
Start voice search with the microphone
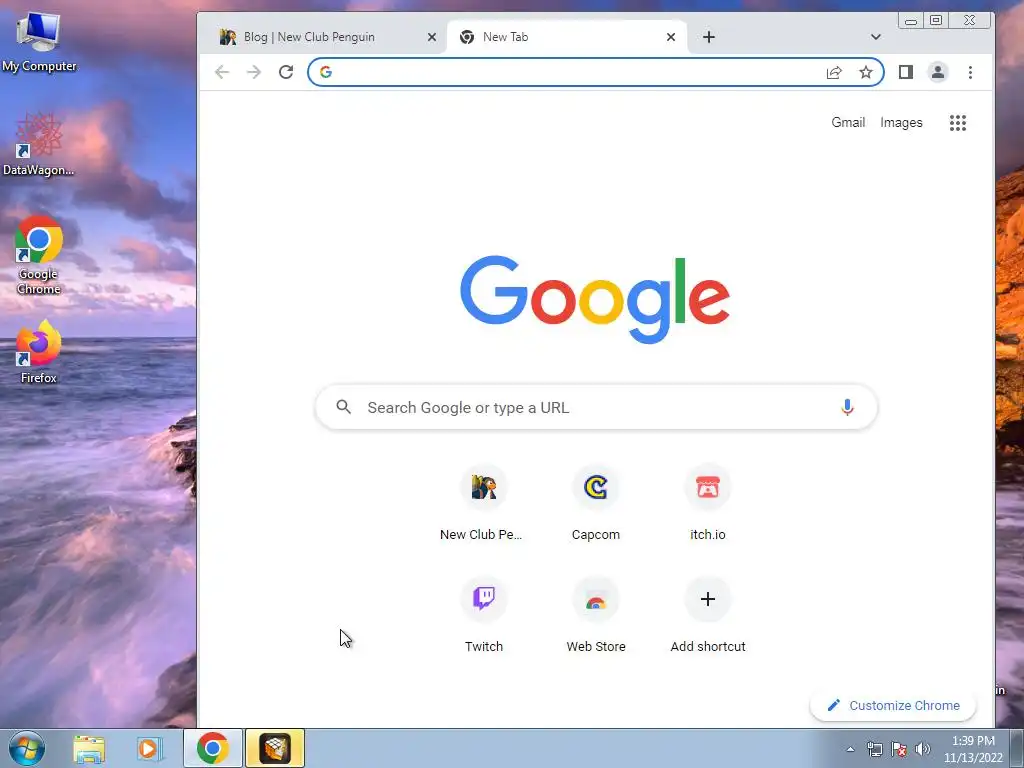[847, 407]
